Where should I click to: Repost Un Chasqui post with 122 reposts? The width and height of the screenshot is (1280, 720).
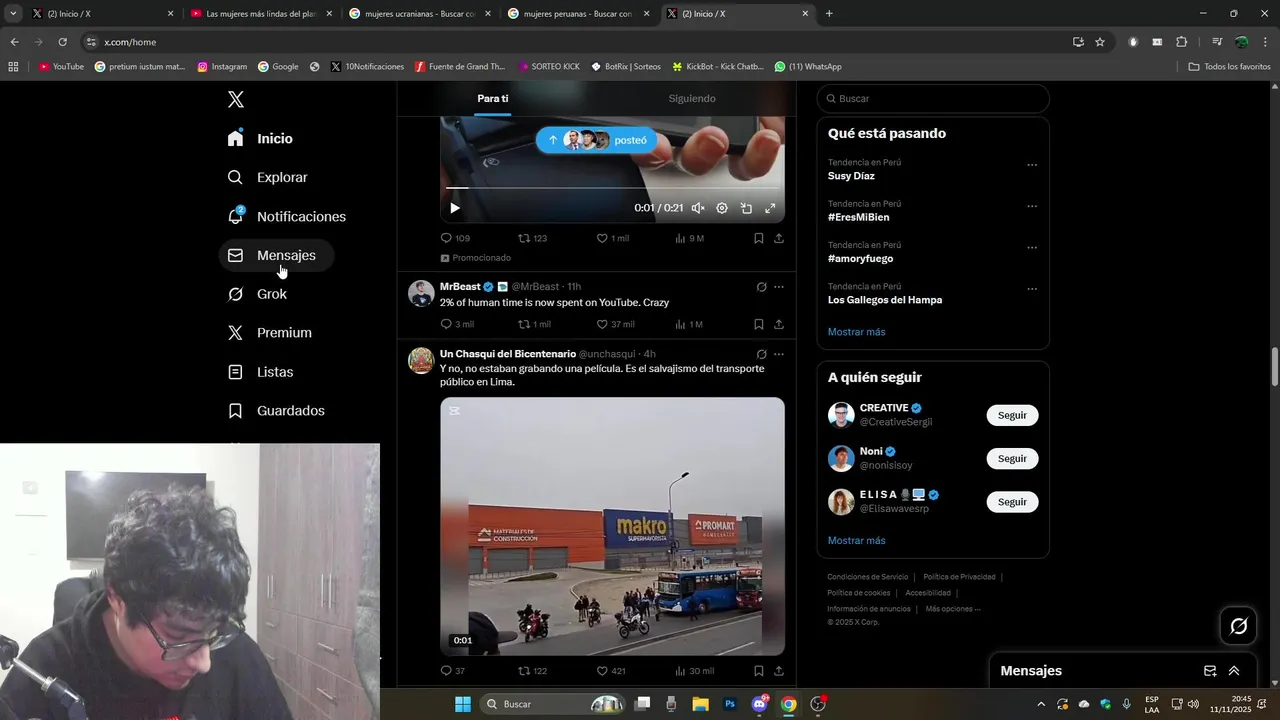point(532,671)
